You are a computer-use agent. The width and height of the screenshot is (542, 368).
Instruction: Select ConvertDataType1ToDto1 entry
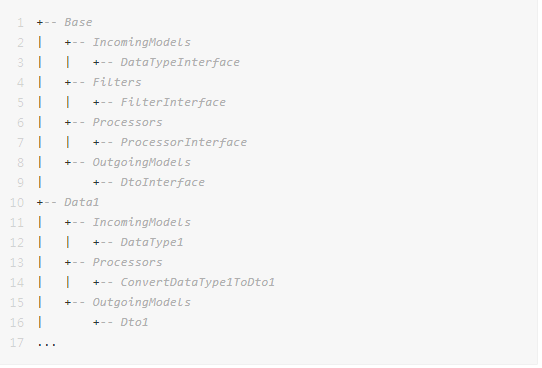197,283
